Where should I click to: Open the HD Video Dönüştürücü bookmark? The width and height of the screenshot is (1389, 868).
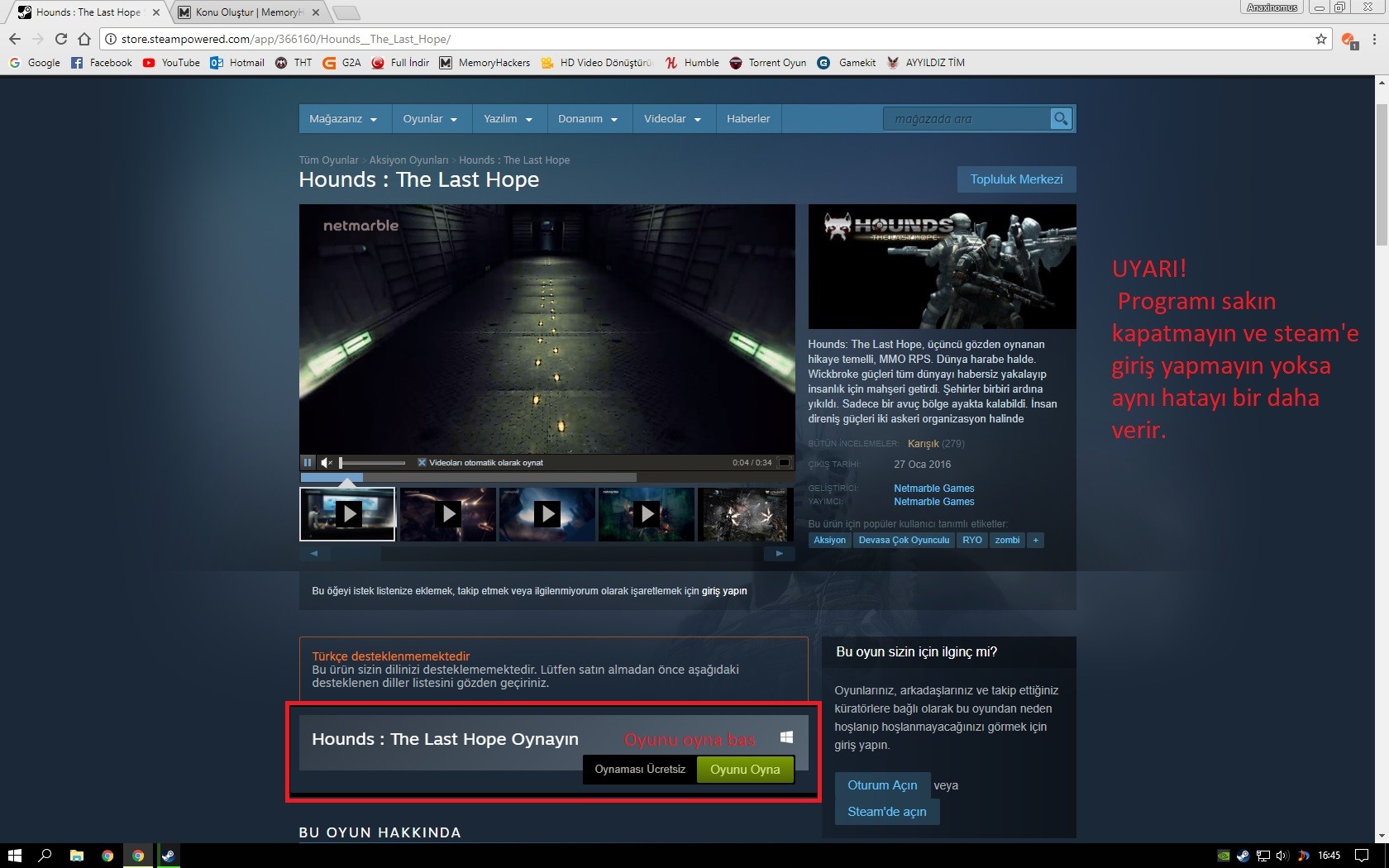pyautogui.click(x=596, y=63)
